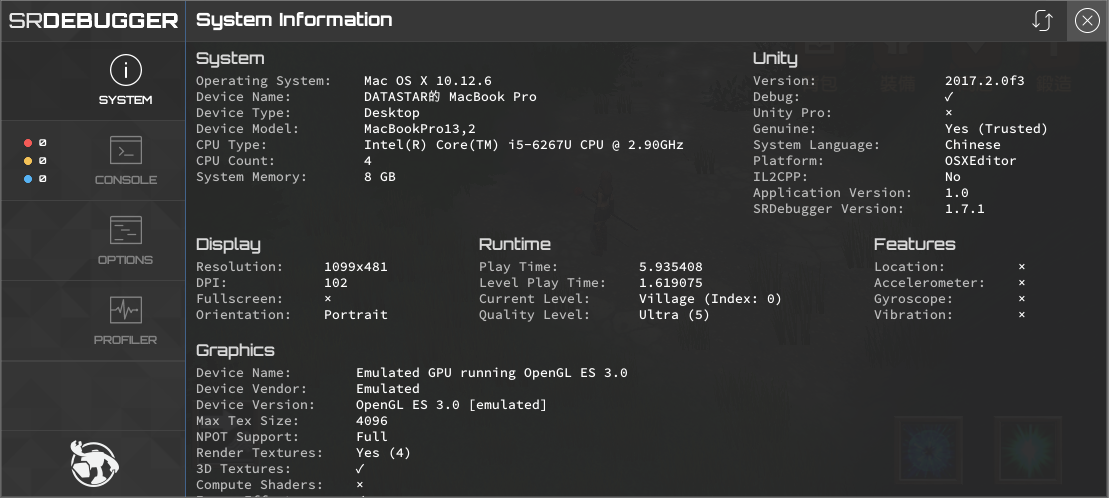Image resolution: width=1109 pixels, height=498 pixels.
Task: Click the Features section heading
Action: (x=915, y=244)
